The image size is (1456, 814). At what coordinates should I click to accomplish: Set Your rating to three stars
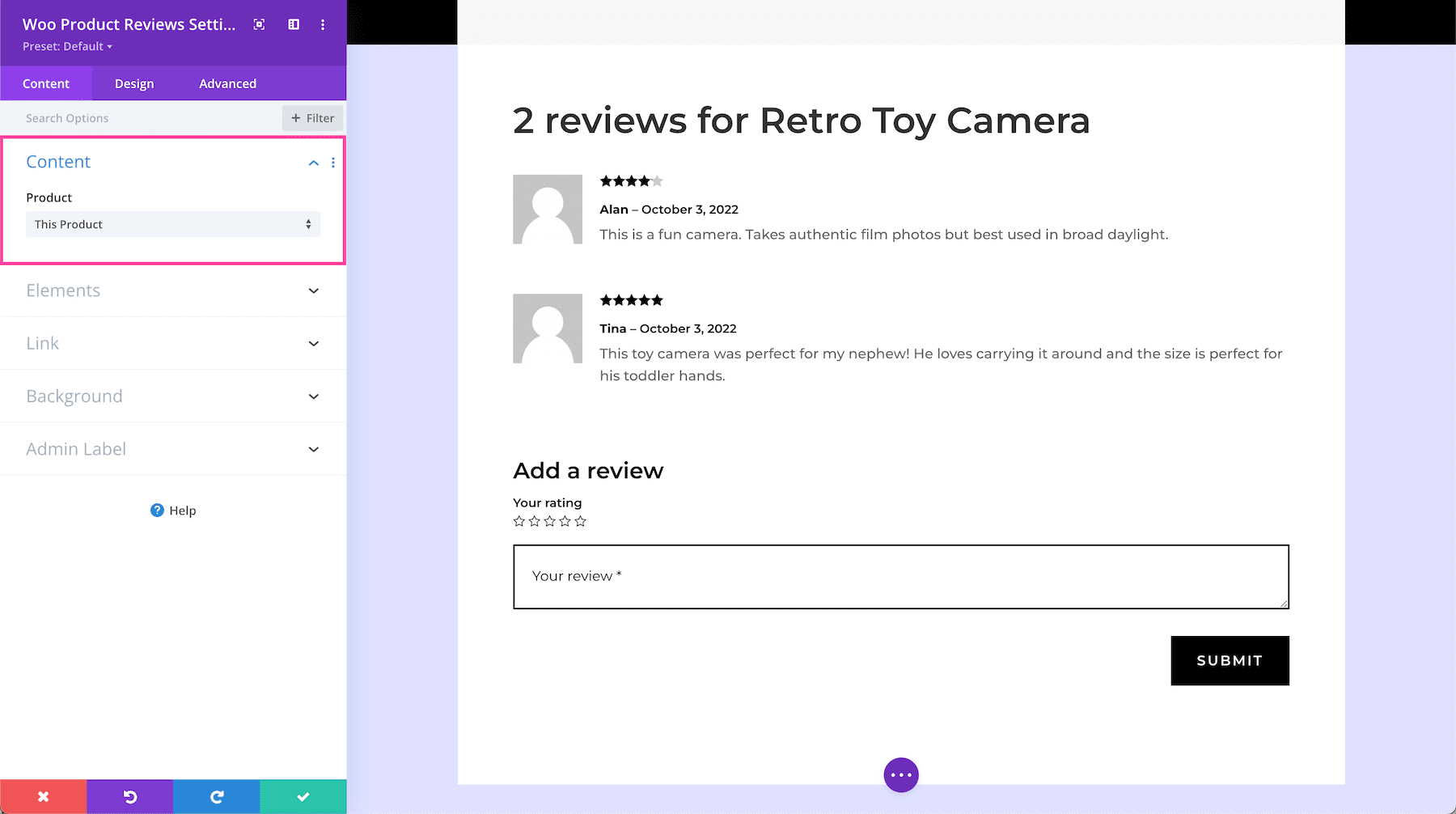click(x=549, y=521)
